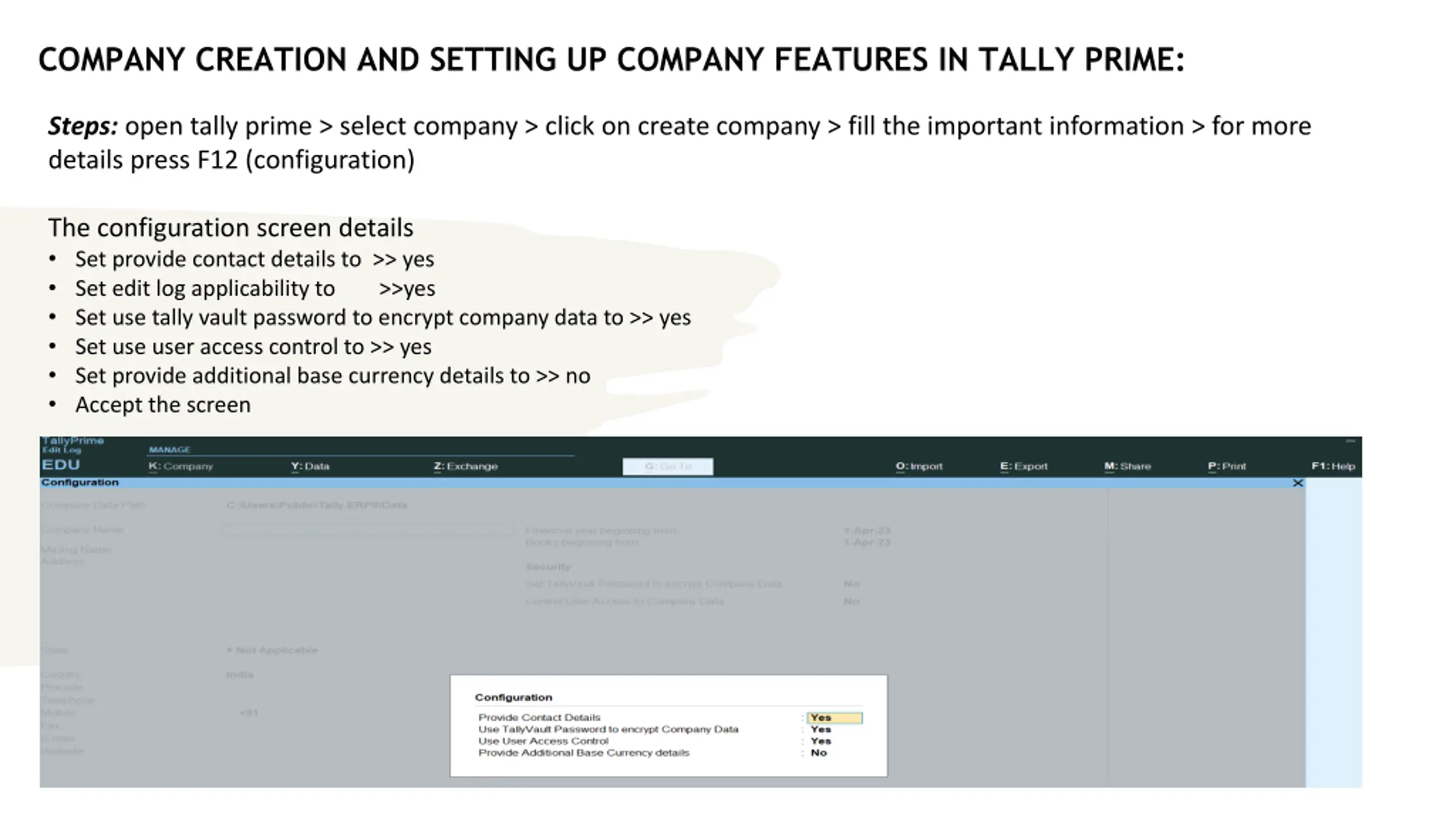Open the Z: Exchange menu

[x=465, y=466]
